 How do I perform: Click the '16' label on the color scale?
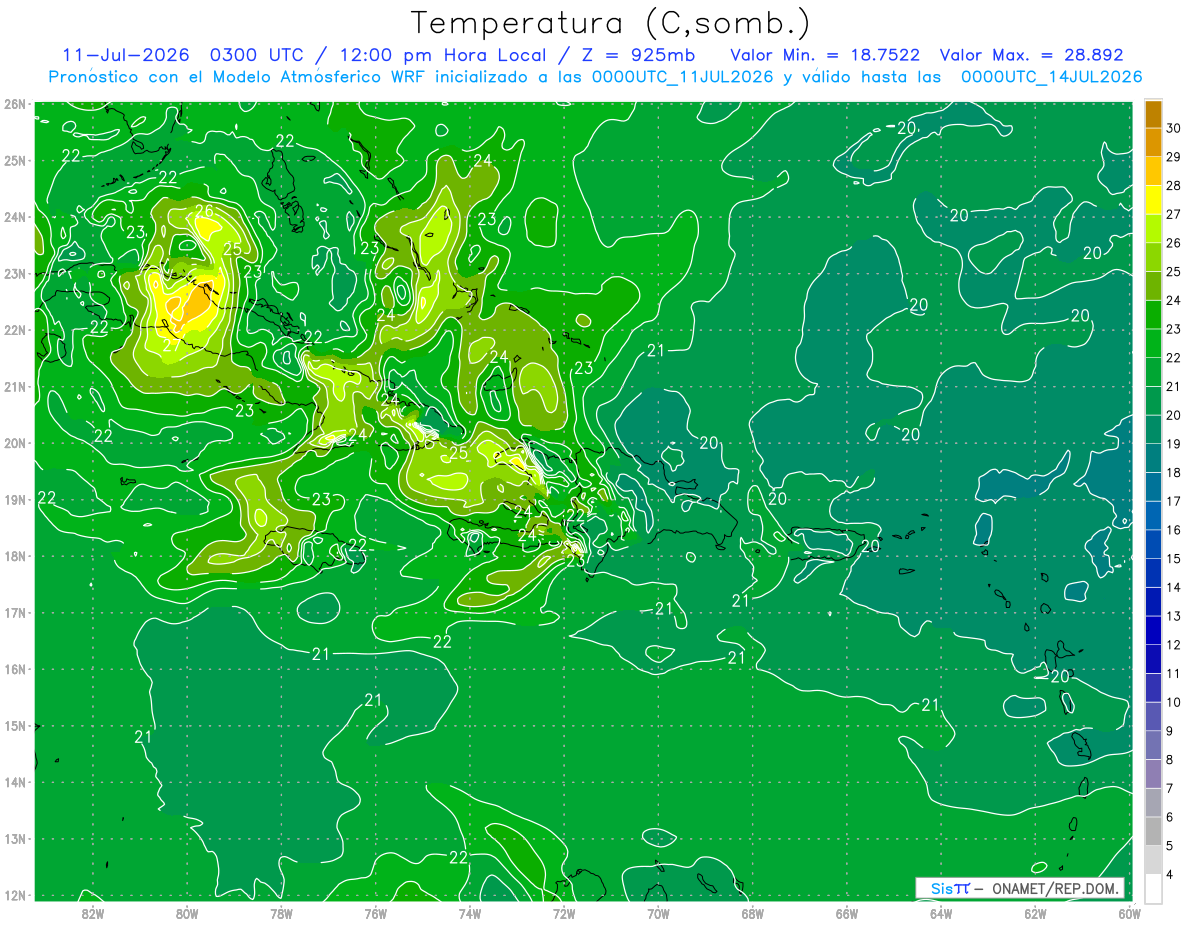tap(1174, 530)
